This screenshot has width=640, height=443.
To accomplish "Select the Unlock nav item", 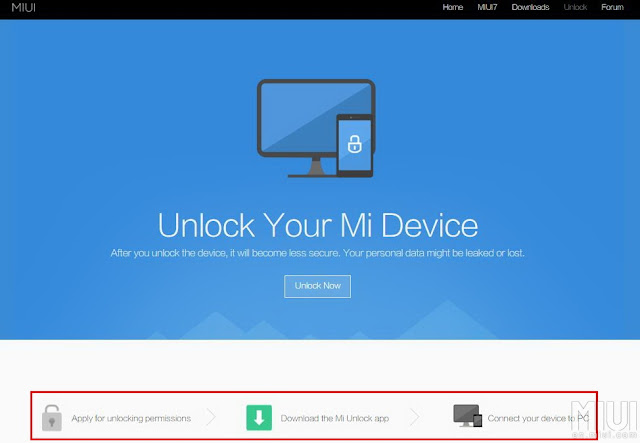I will 575,7.
